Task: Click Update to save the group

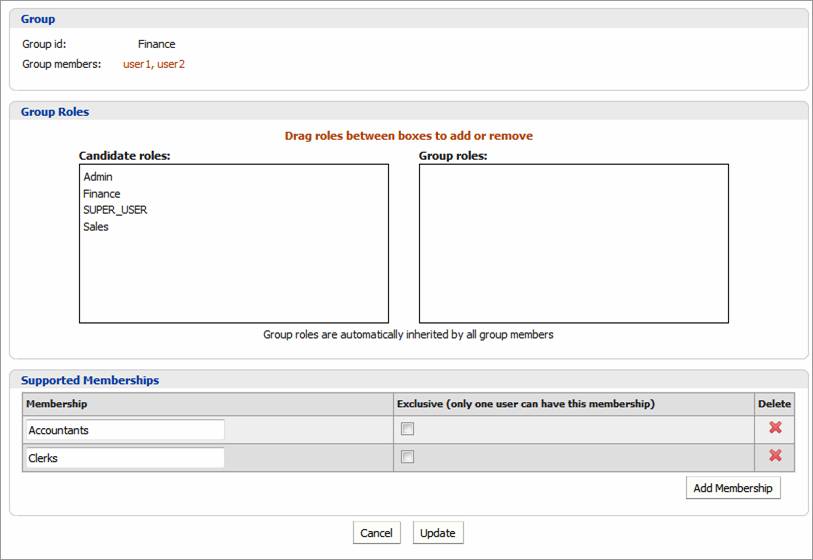Action: coord(438,533)
